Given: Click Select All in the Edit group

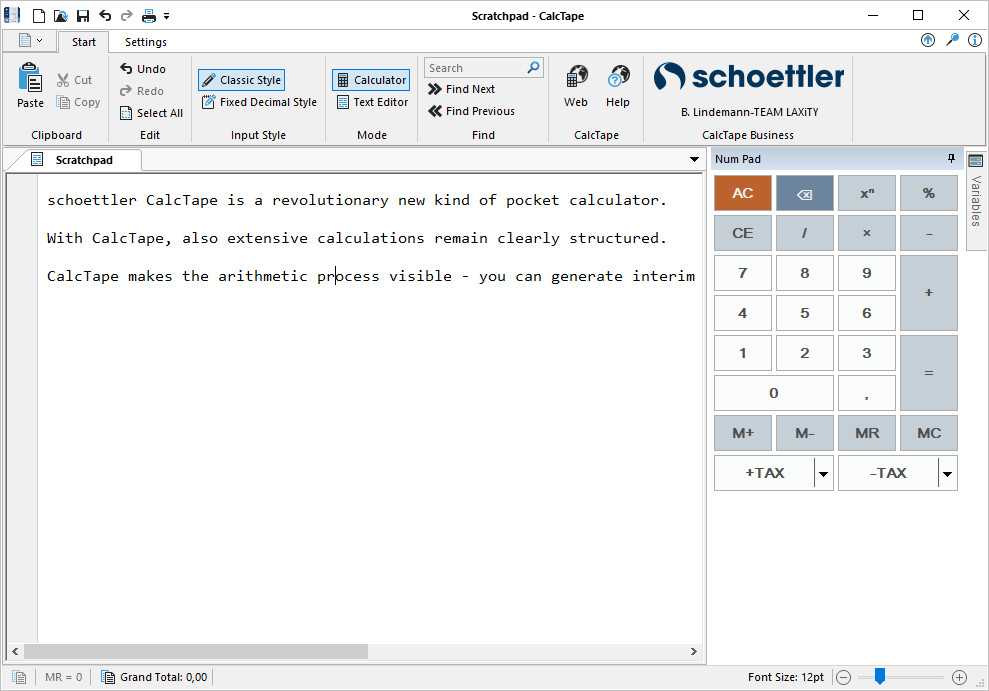Looking at the screenshot, I should (x=151, y=113).
